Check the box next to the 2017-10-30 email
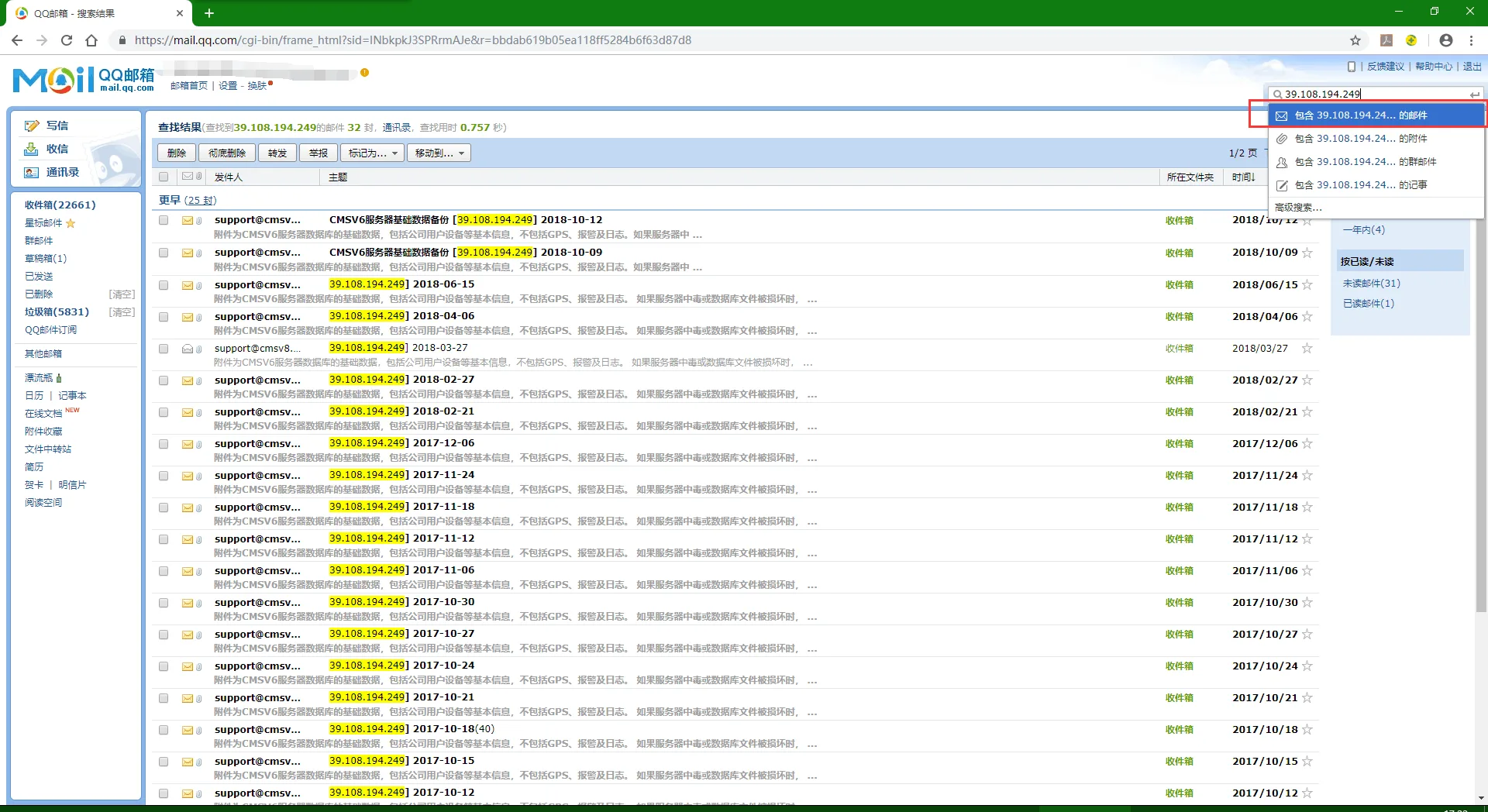 tap(164, 603)
